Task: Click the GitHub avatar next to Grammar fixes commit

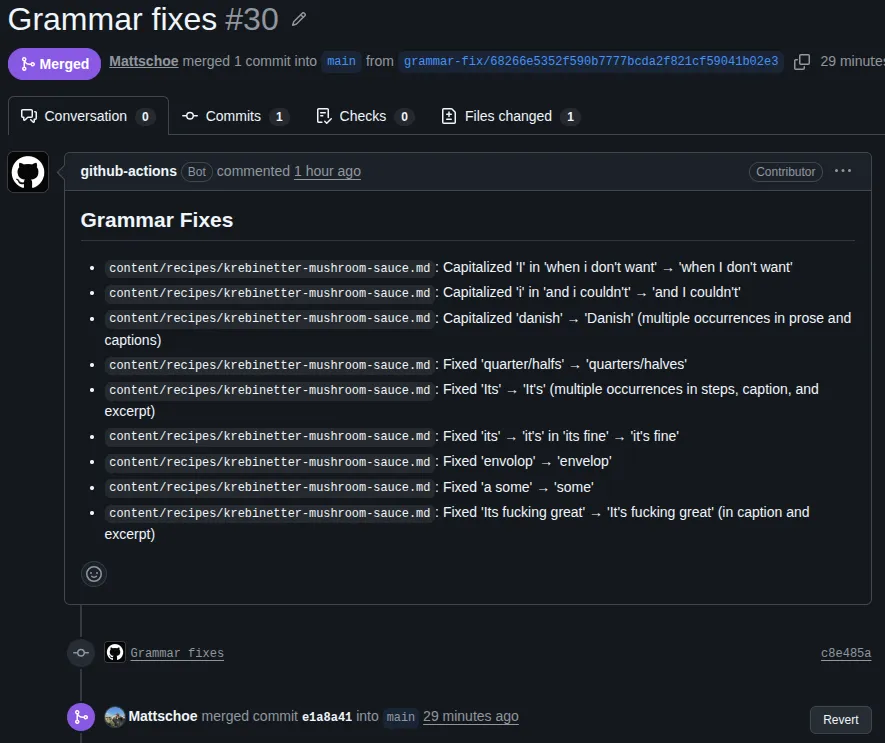Action: [x=115, y=653]
